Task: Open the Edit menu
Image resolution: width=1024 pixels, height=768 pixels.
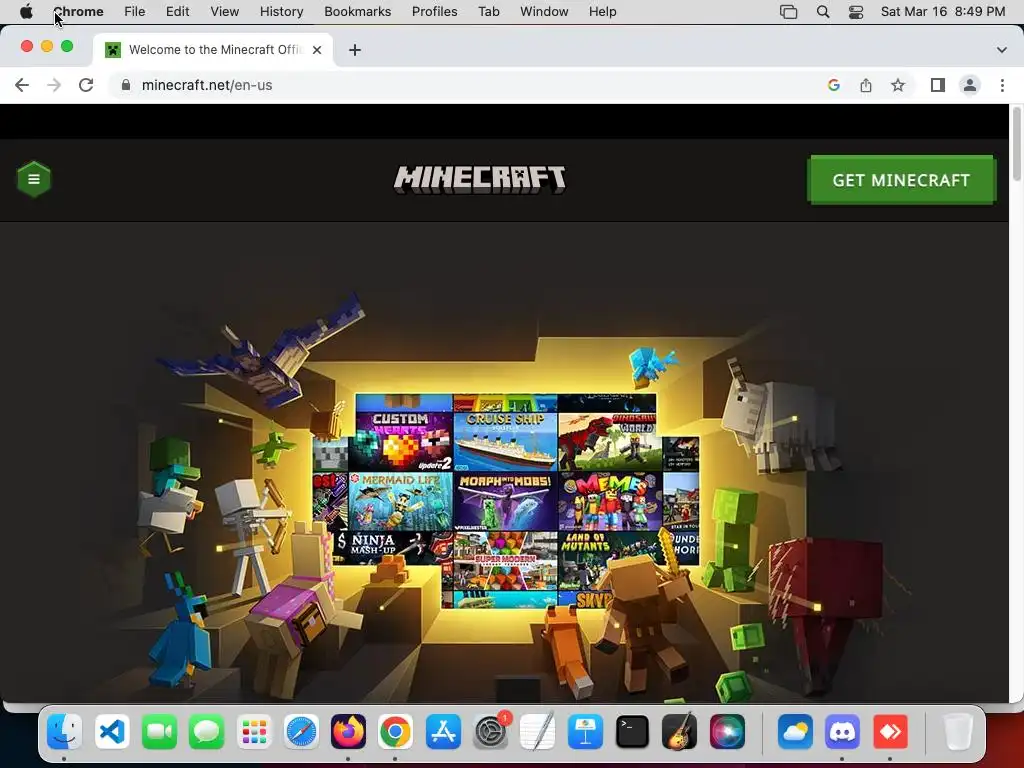Action: coord(178,12)
